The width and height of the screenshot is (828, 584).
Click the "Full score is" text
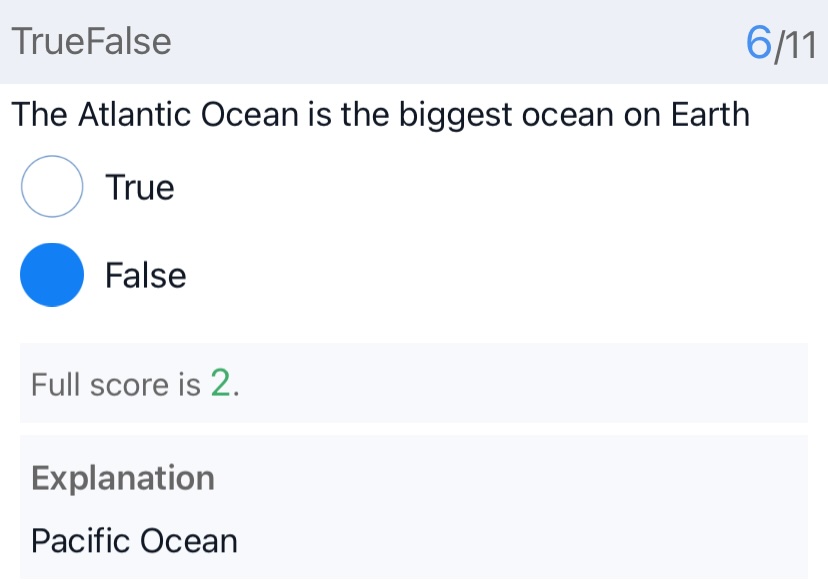[x=116, y=384]
